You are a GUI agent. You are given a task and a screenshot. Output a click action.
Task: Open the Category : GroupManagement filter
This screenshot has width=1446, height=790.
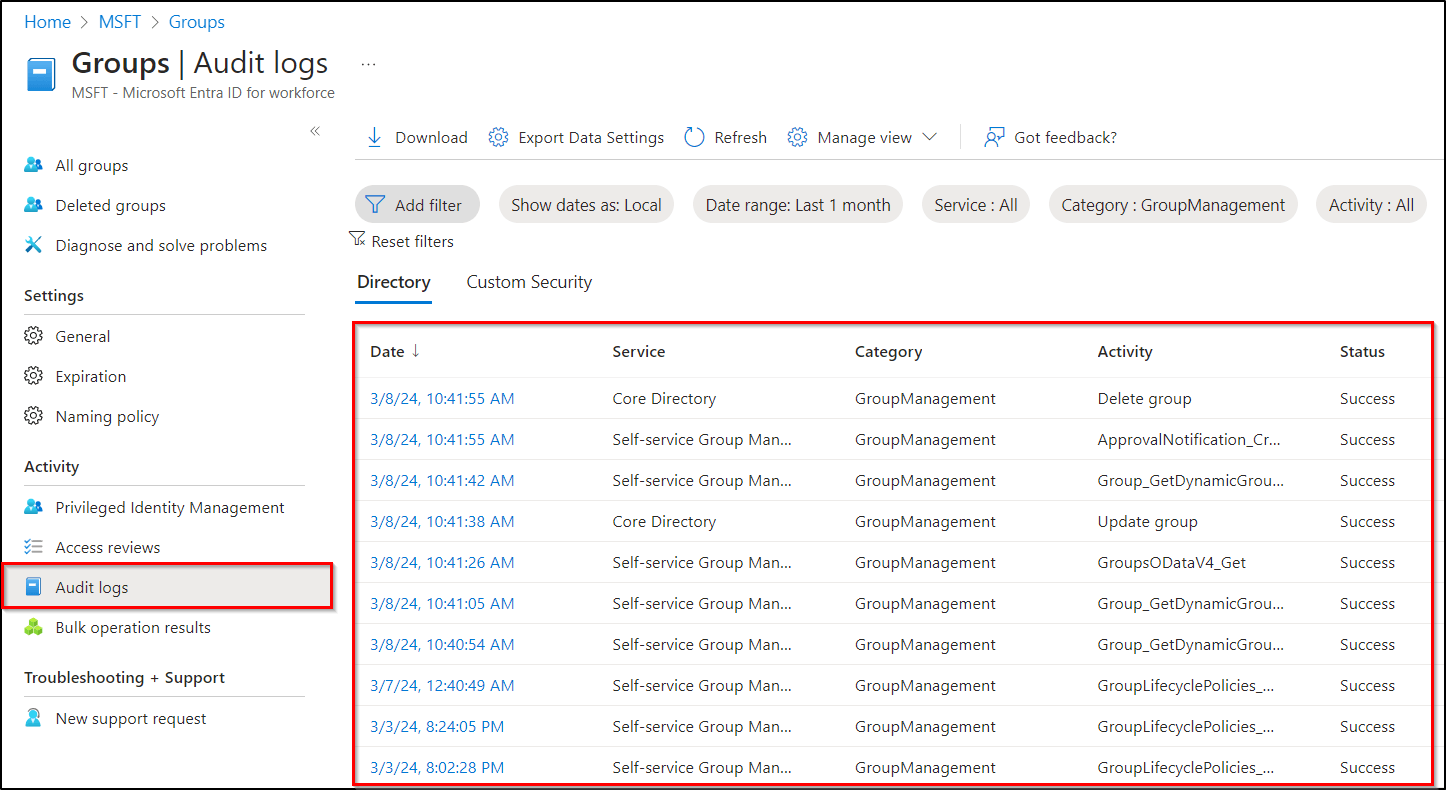[1173, 205]
